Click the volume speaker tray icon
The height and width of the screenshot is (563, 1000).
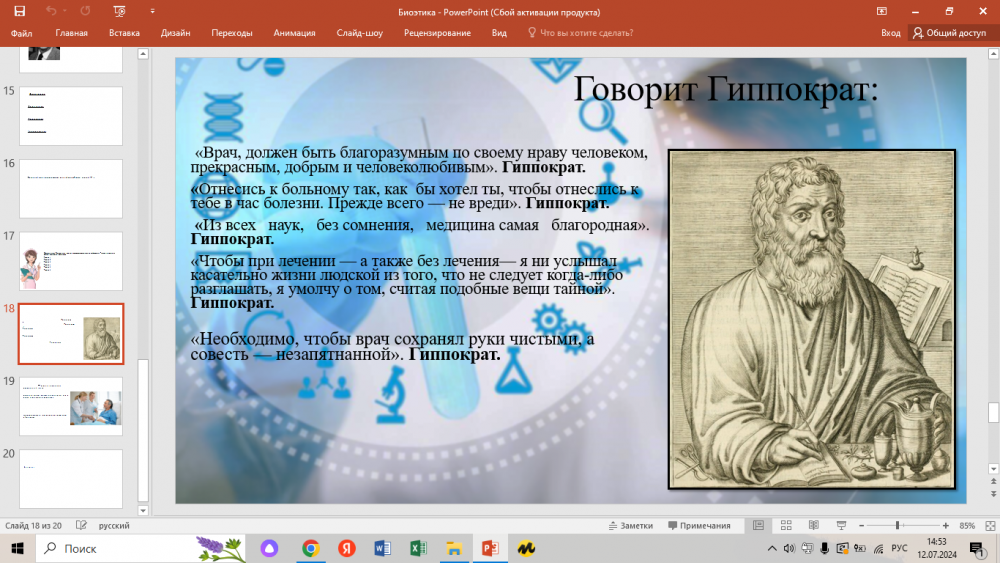[790, 548]
